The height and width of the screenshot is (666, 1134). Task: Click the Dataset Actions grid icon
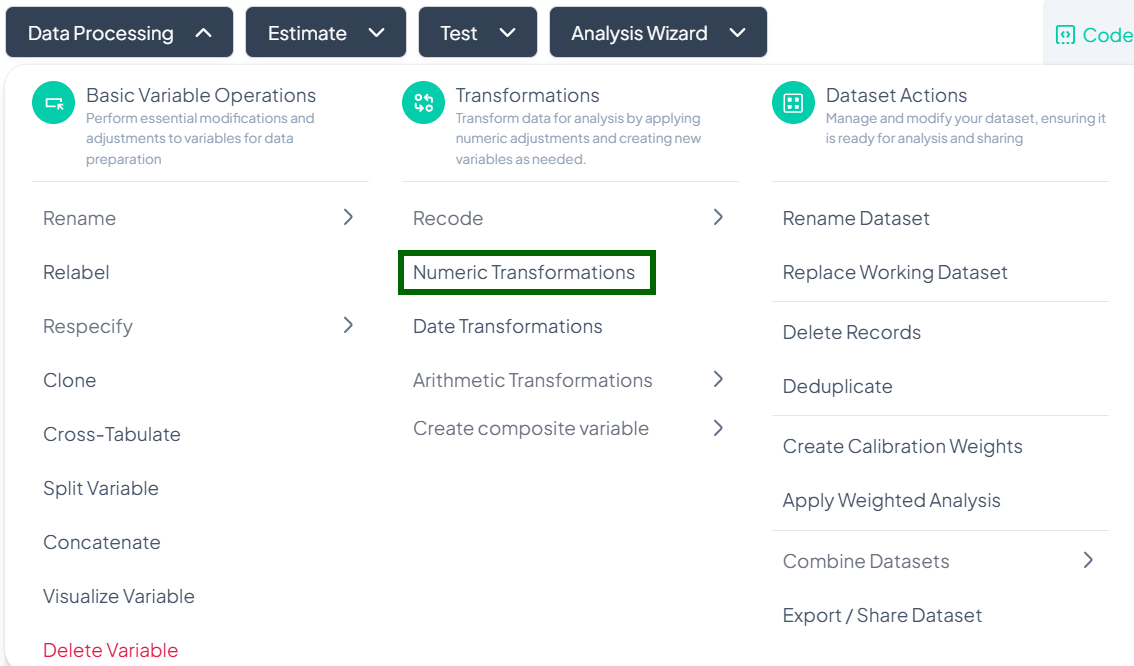coord(793,103)
